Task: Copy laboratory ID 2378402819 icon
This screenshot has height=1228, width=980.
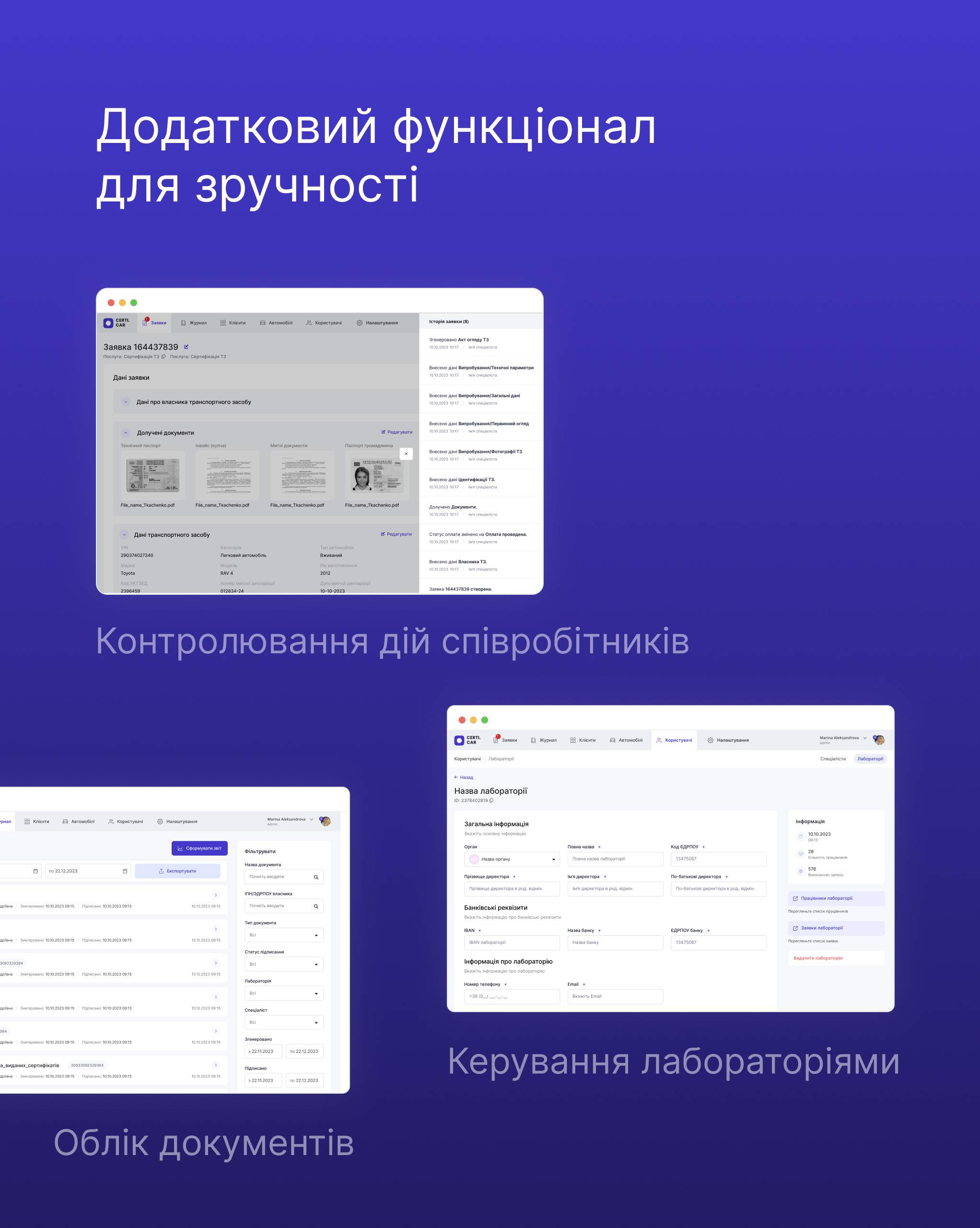Action: pos(491,800)
